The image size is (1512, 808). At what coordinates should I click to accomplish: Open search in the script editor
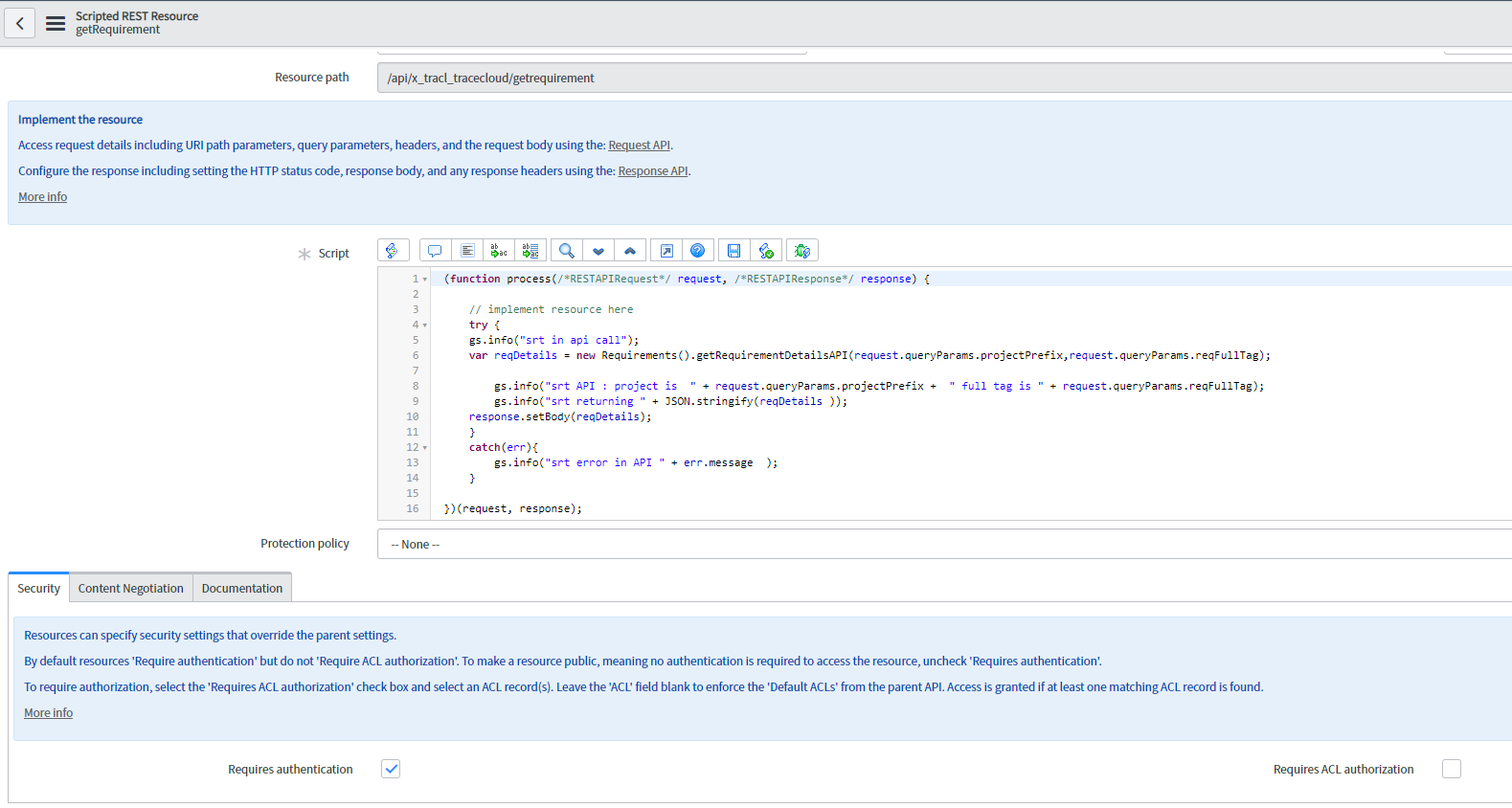pos(567,251)
